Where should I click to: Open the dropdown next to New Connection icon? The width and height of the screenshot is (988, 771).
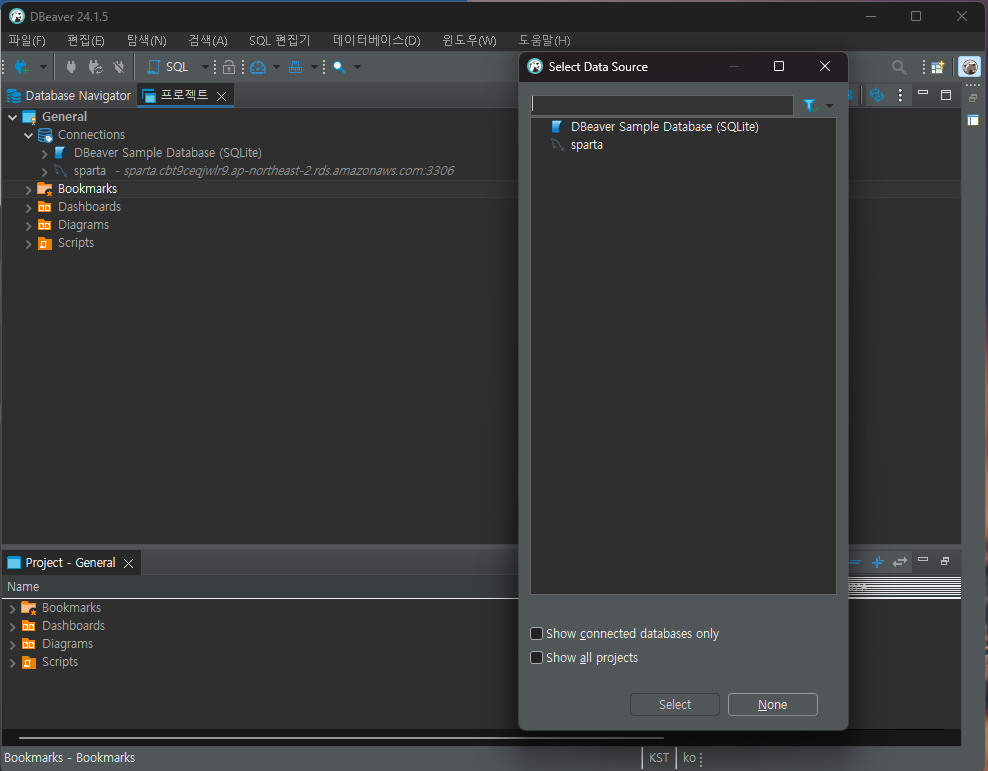pos(43,67)
